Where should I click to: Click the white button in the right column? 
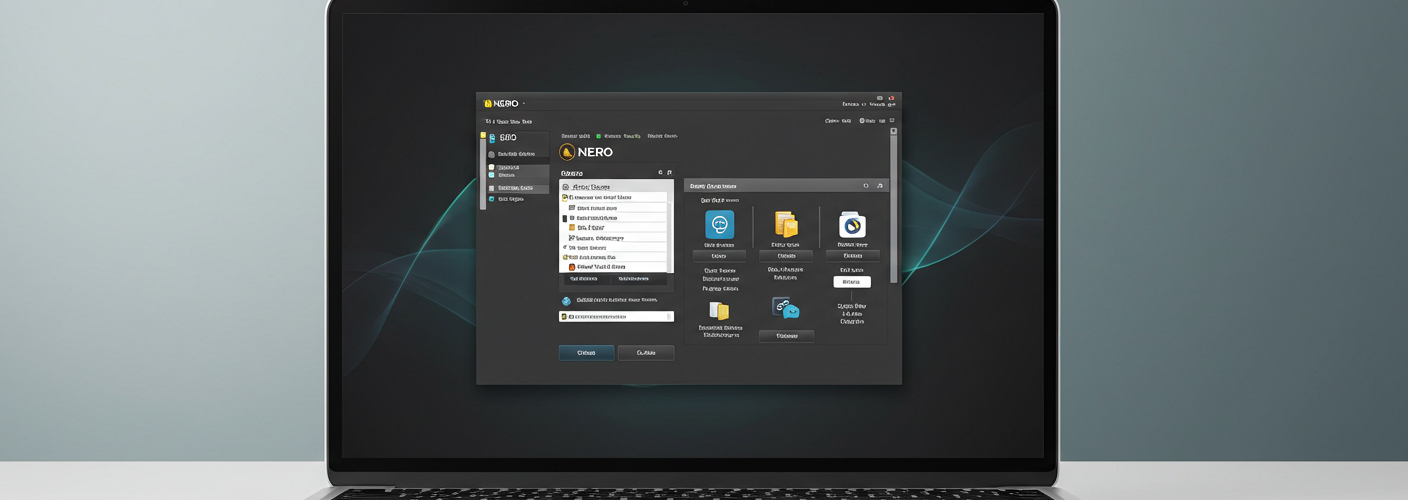(x=852, y=282)
